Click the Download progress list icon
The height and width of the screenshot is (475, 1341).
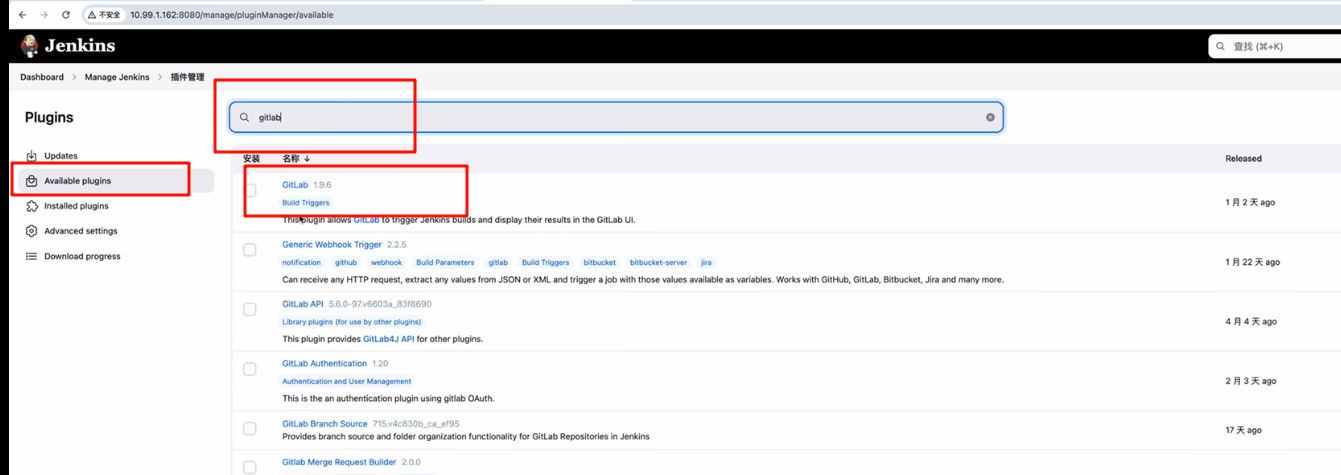click(31, 256)
